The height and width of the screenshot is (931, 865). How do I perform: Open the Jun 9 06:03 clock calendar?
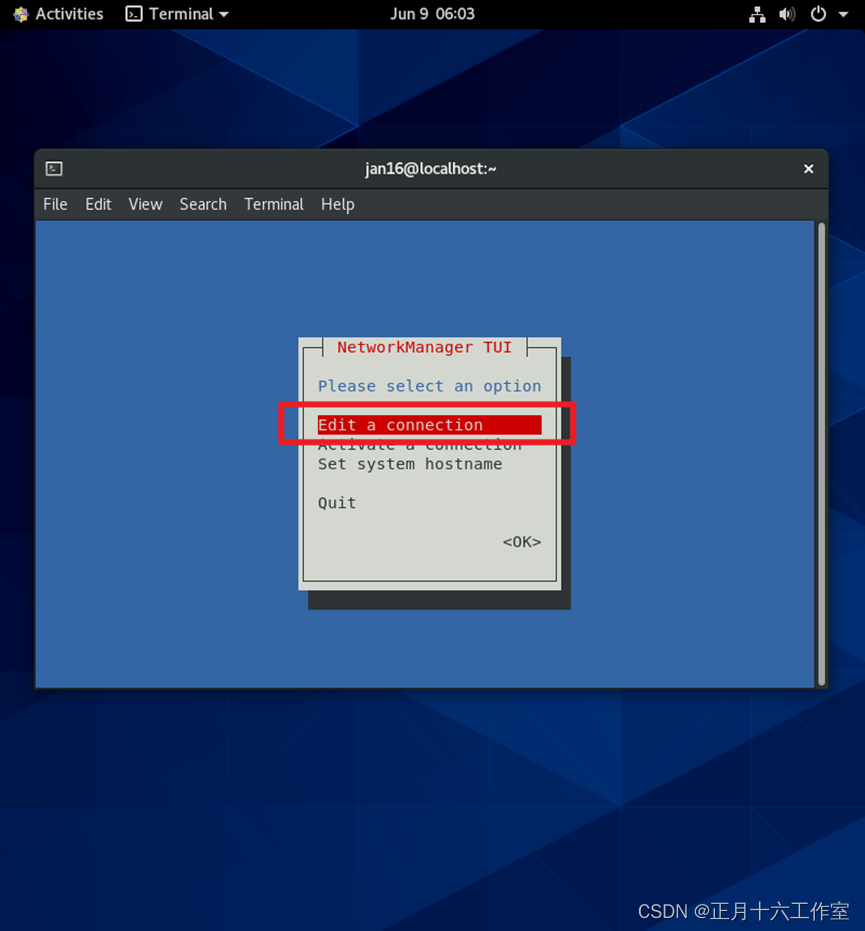coord(432,14)
